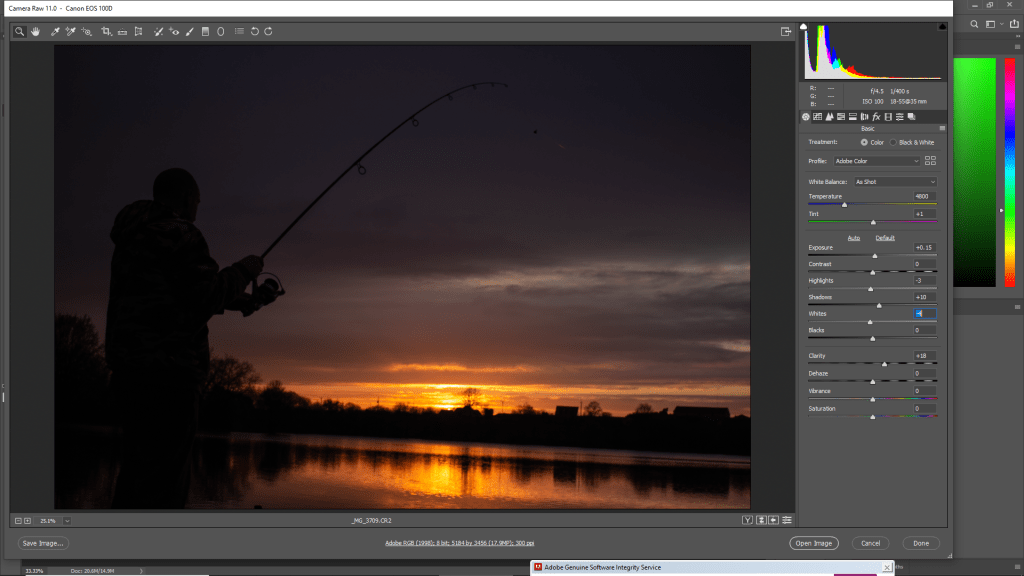
Task: Select the White Balance eyedropper tool
Action: 55,31
